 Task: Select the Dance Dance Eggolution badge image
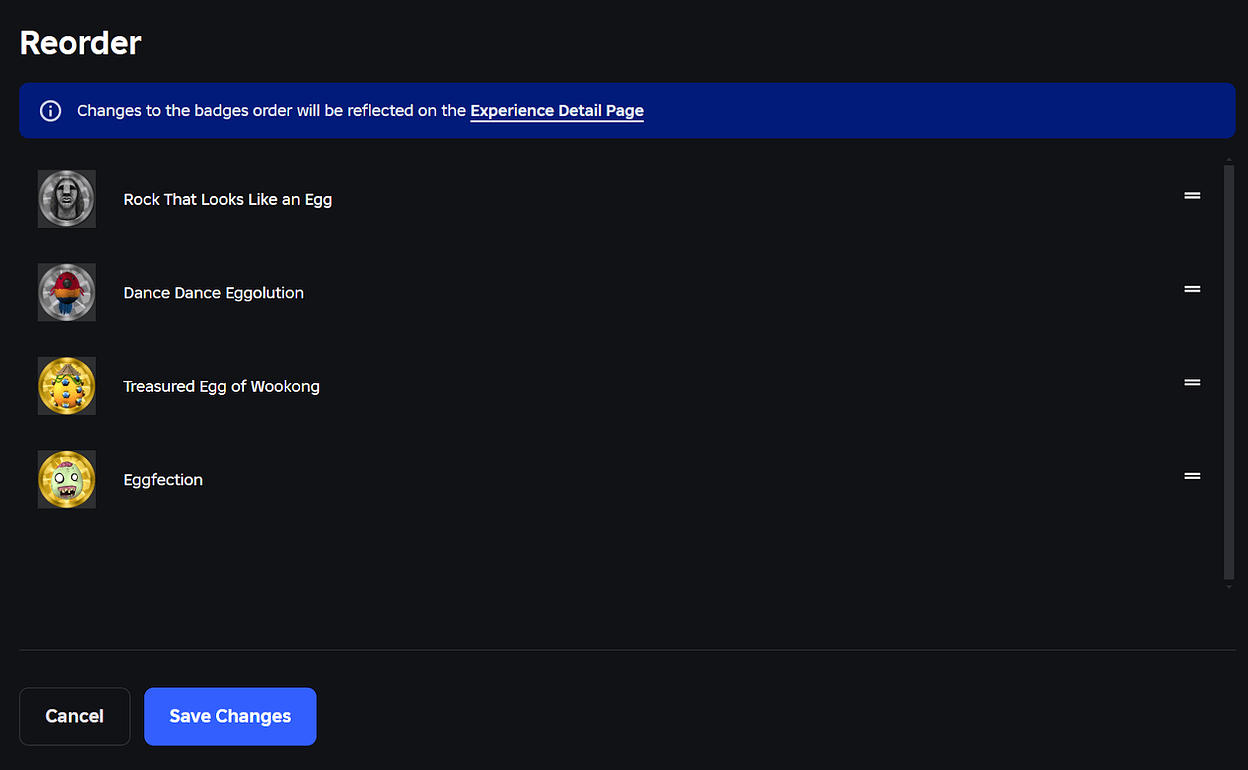click(67, 292)
